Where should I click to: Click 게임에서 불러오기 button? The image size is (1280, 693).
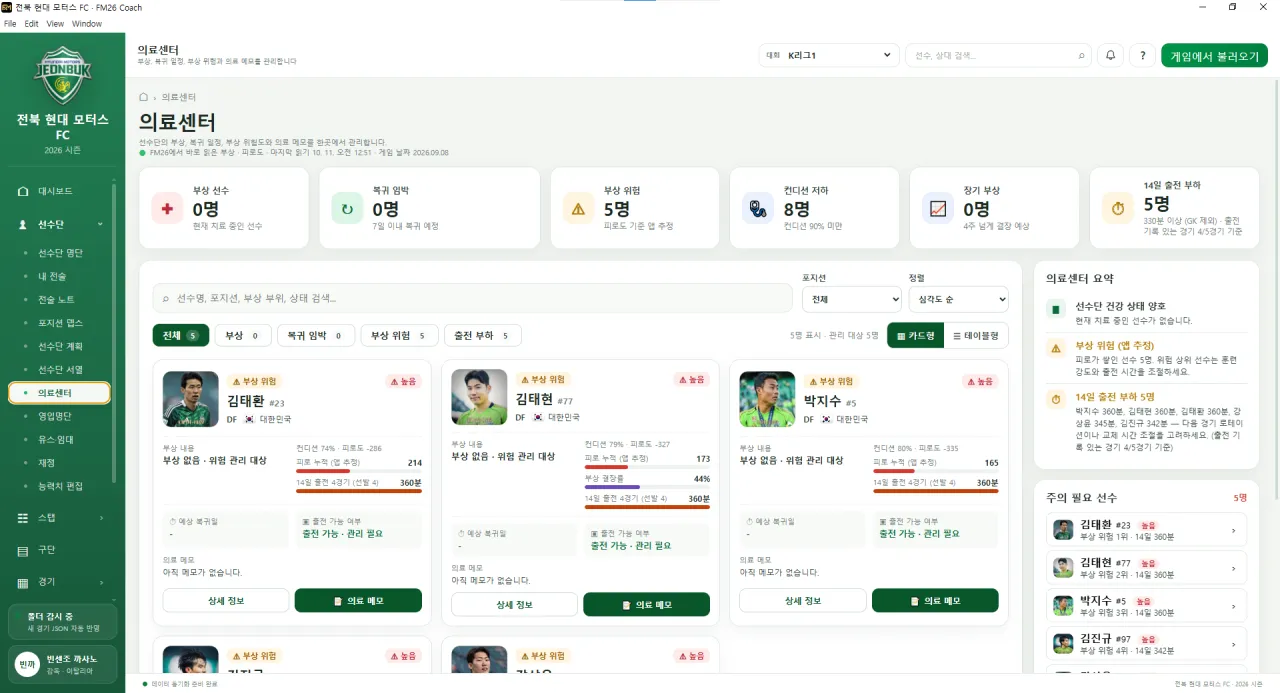pyautogui.click(x=1214, y=56)
